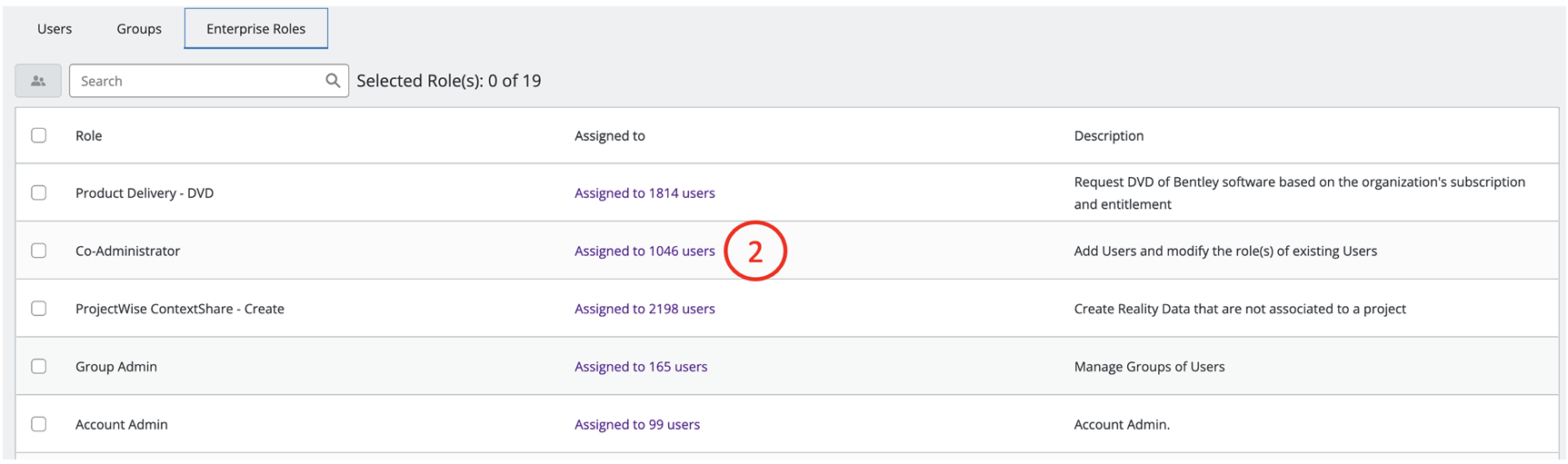Image resolution: width=1568 pixels, height=464 pixels.
Task: Tick the ProjectWise ContextShare - Create checkbox
Action: [x=39, y=309]
